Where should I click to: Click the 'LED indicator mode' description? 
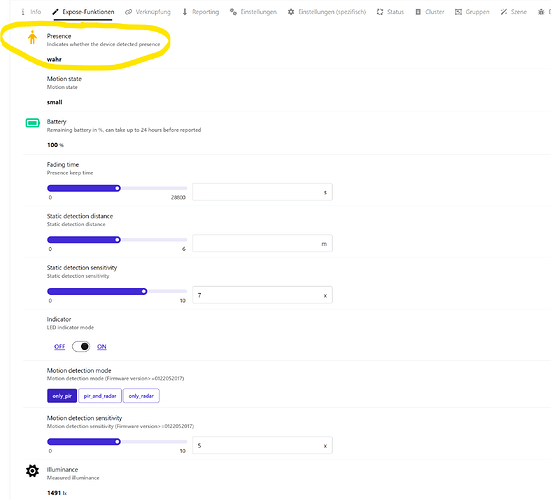(70, 327)
